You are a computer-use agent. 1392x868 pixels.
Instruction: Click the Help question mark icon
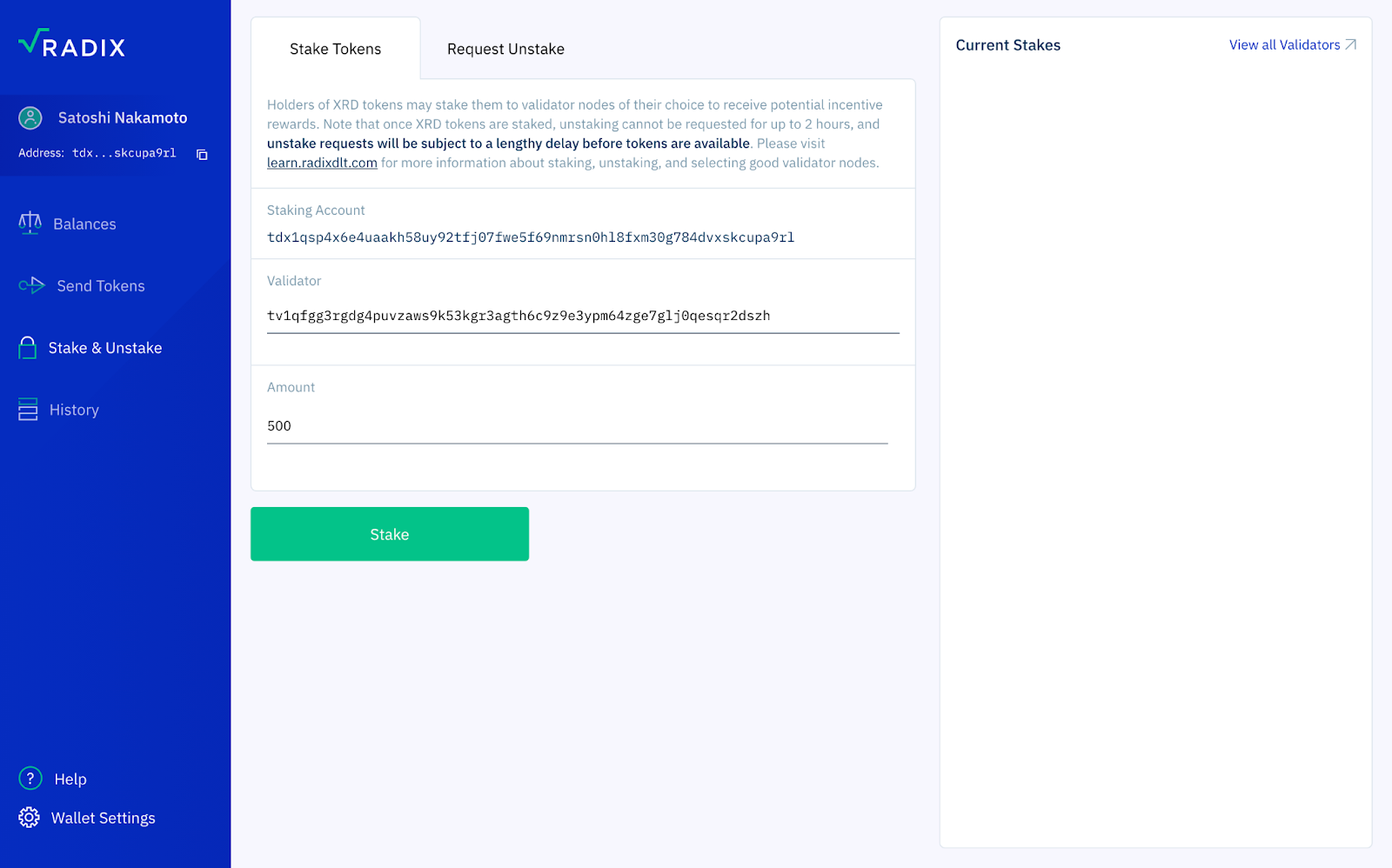30,778
